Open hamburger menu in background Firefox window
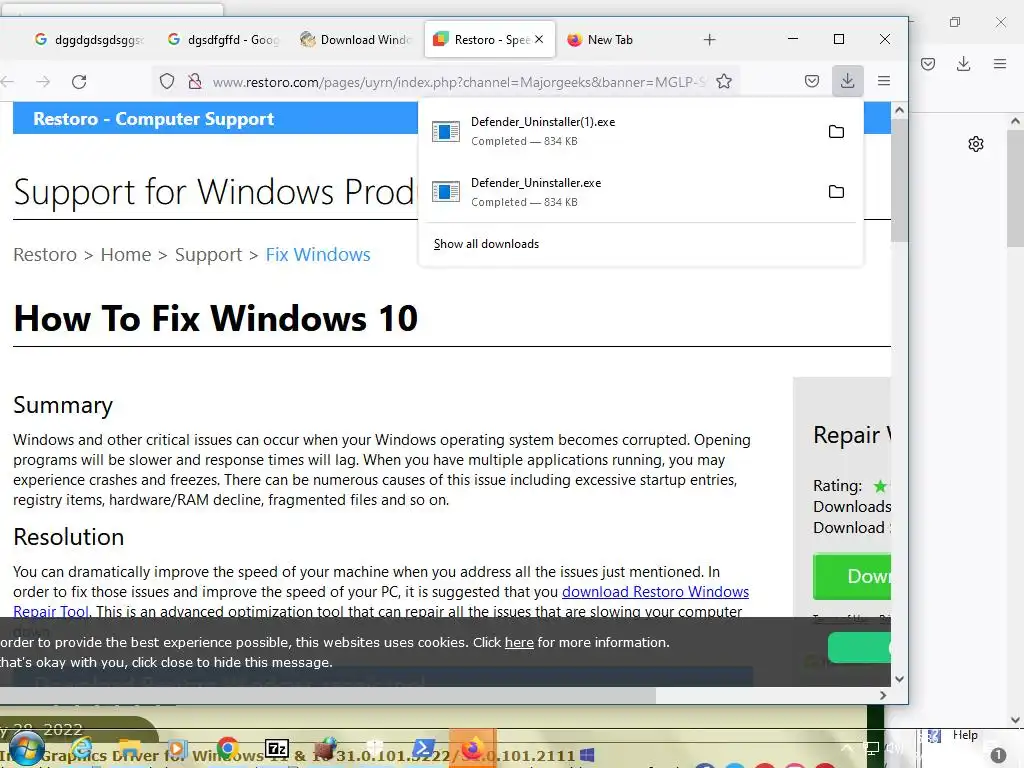This screenshot has width=1024, height=768. click(999, 63)
